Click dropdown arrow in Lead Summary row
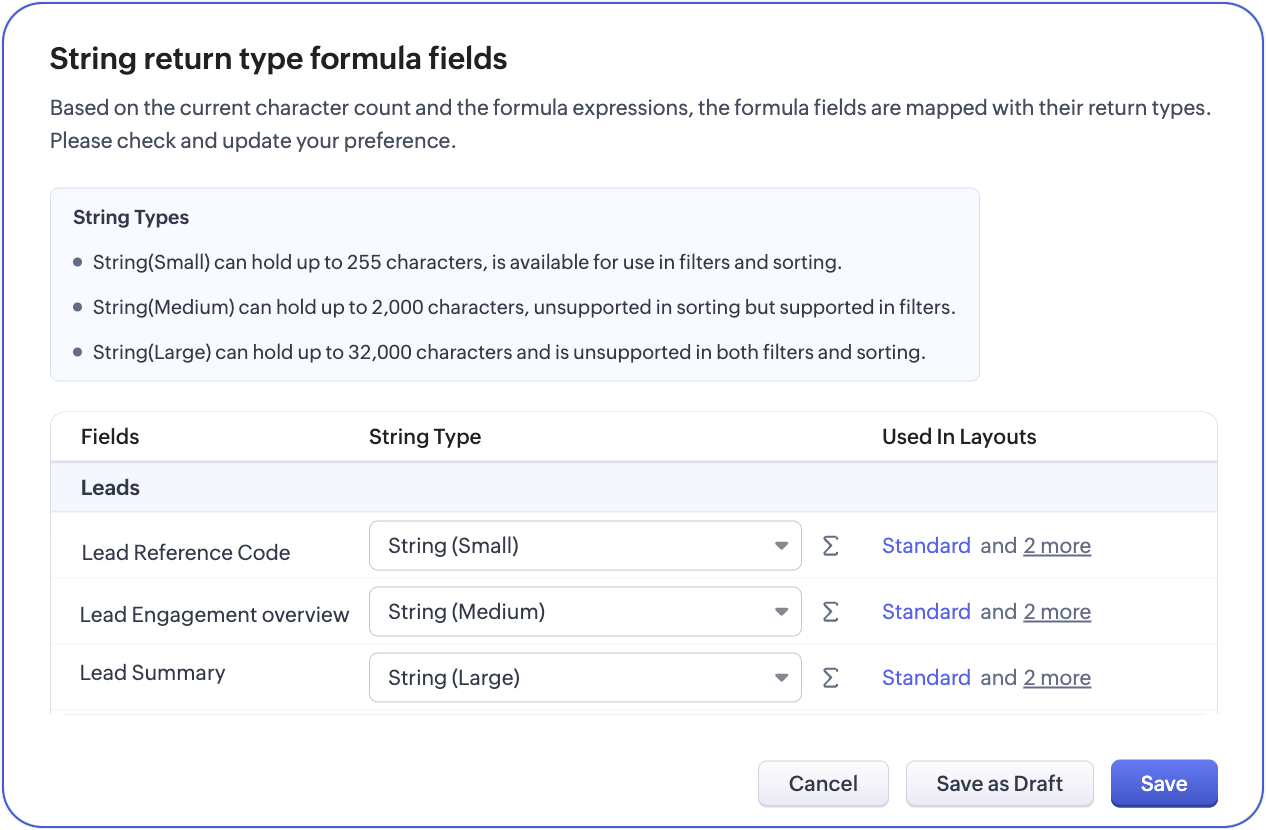 [x=781, y=678]
